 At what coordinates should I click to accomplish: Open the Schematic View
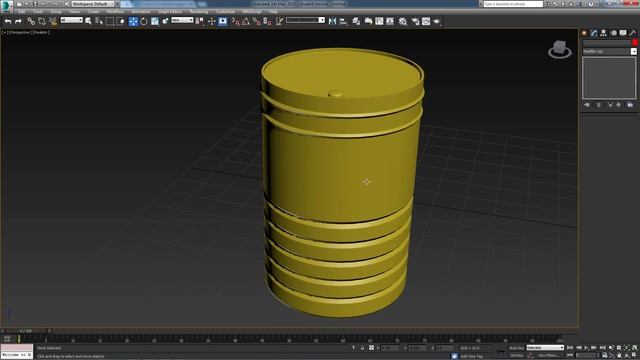(390, 21)
